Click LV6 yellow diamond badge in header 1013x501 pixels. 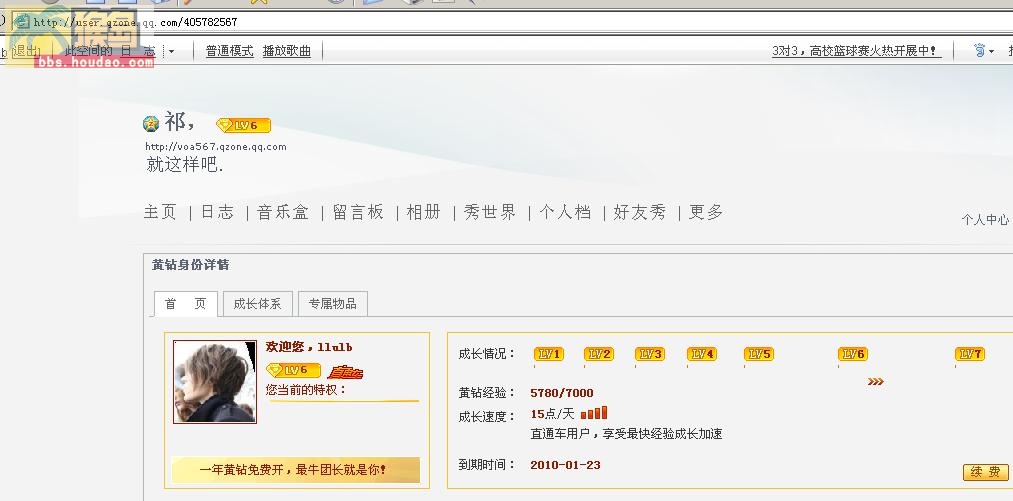[x=244, y=125]
